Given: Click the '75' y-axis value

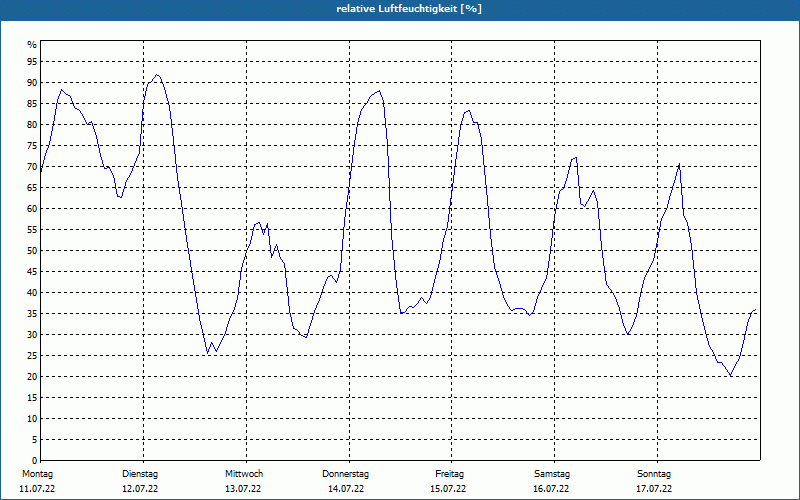Looking at the screenshot, I should point(32,145).
